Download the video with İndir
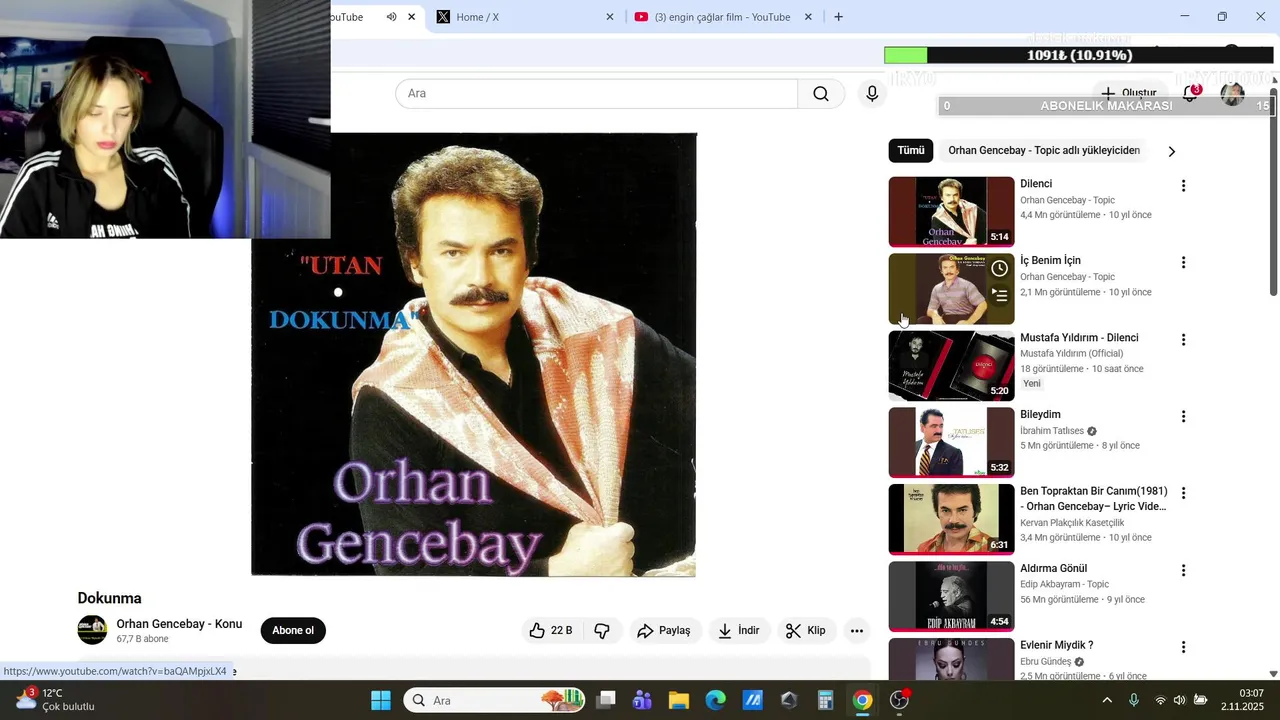Image resolution: width=1280 pixels, height=720 pixels. point(739,630)
